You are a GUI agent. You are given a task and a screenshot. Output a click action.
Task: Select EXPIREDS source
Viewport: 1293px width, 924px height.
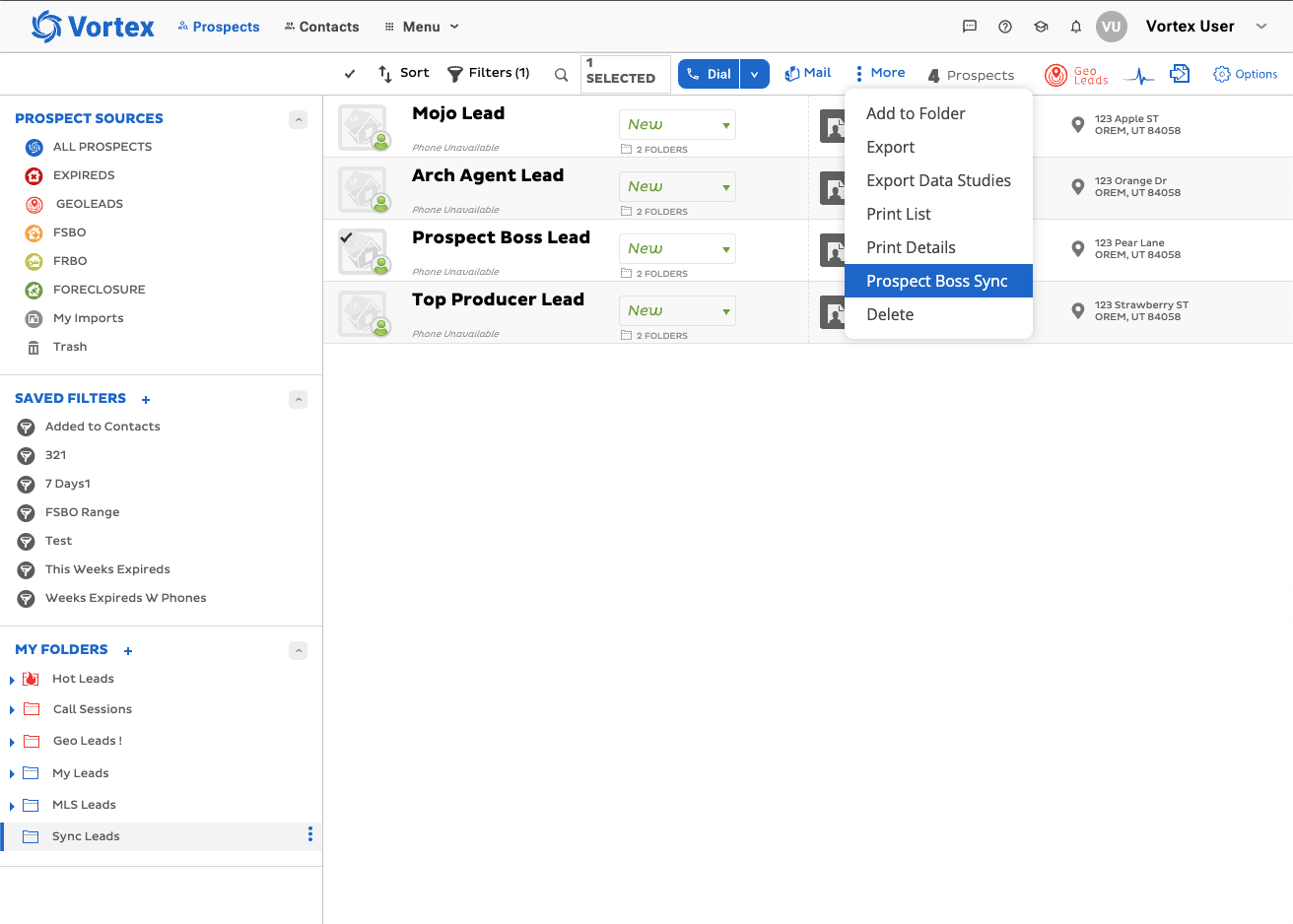tap(70, 175)
